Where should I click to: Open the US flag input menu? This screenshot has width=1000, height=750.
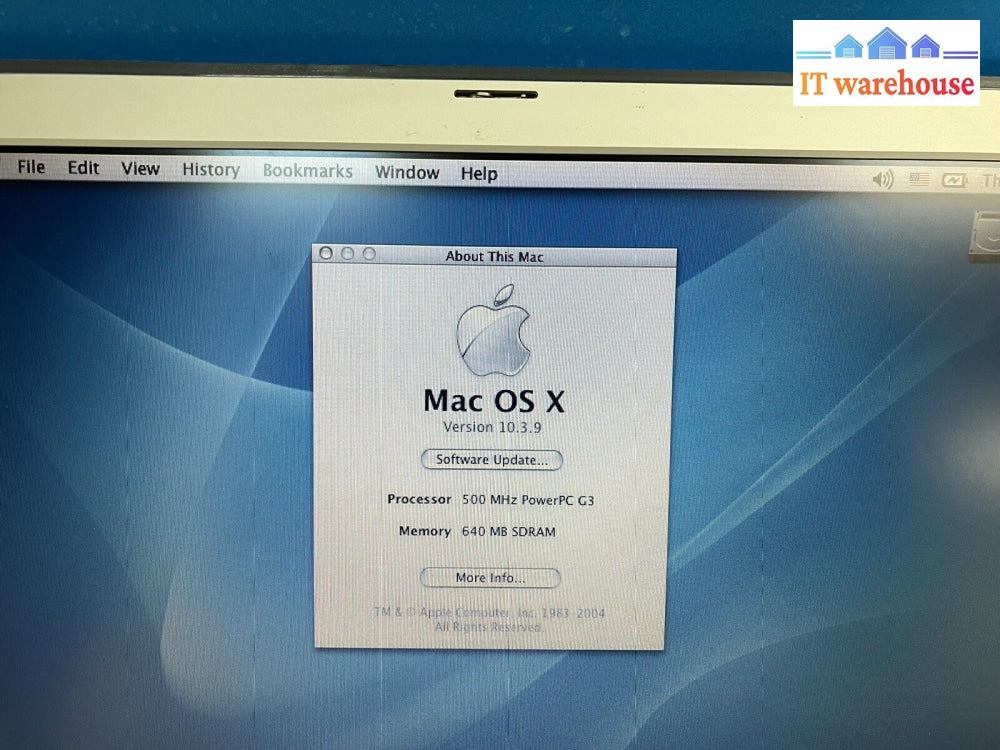point(919,180)
